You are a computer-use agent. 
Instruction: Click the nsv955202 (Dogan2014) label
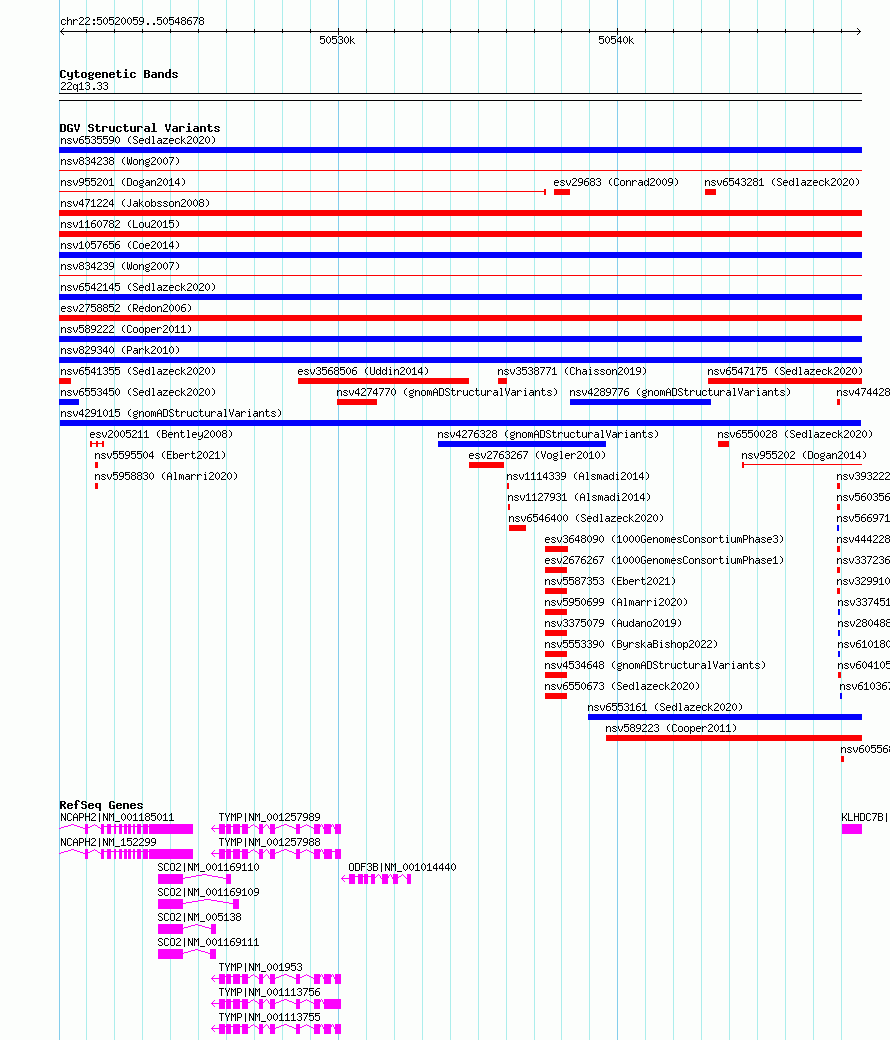click(804, 456)
